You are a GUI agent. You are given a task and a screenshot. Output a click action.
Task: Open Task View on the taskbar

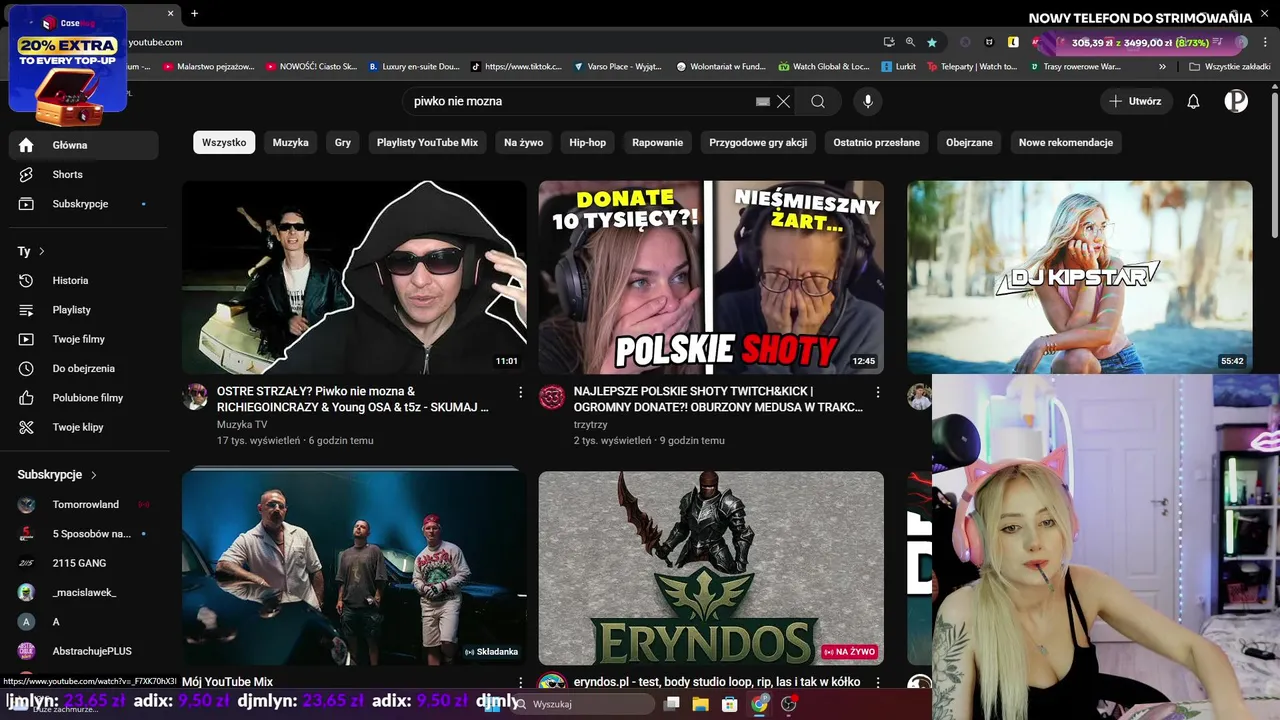coord(672,704)
